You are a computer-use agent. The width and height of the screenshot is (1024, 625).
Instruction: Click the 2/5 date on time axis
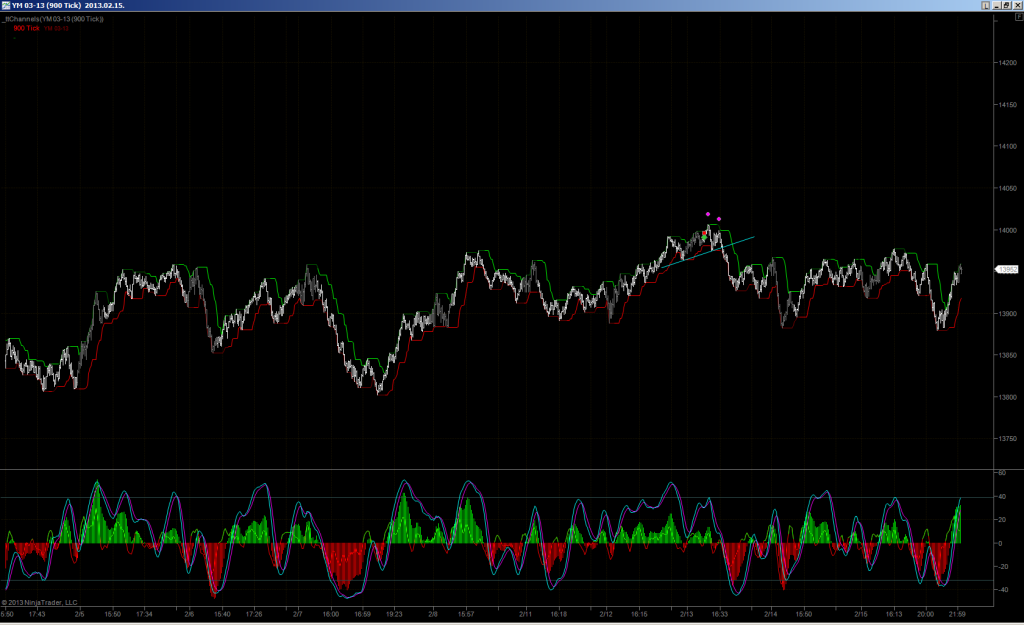[x=79, y=614]
